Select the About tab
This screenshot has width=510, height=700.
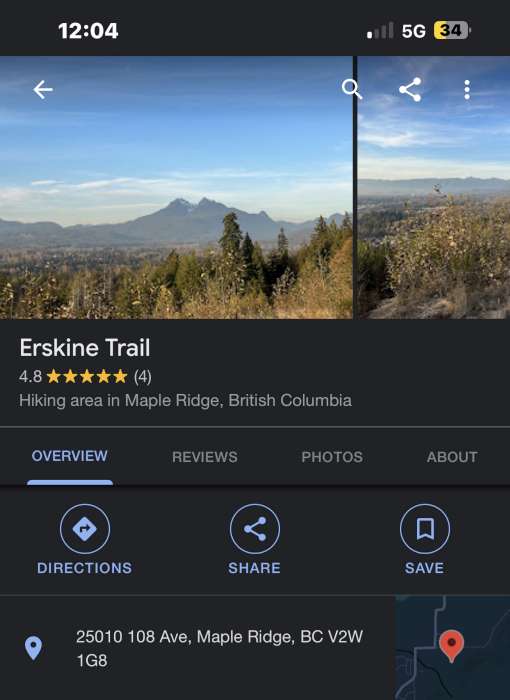452,457
